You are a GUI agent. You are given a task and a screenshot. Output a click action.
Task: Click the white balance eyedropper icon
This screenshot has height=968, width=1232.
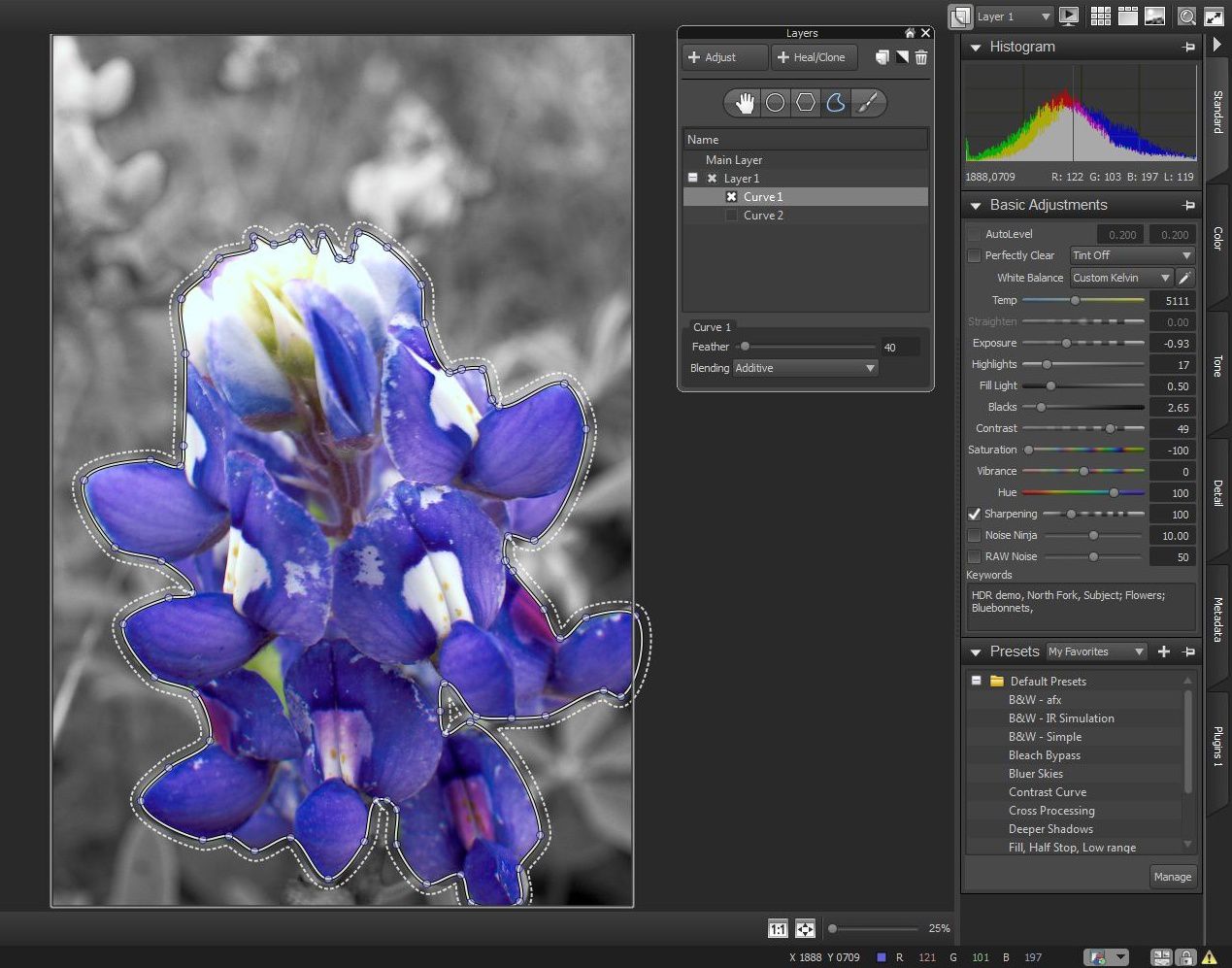click(1184, 278)
